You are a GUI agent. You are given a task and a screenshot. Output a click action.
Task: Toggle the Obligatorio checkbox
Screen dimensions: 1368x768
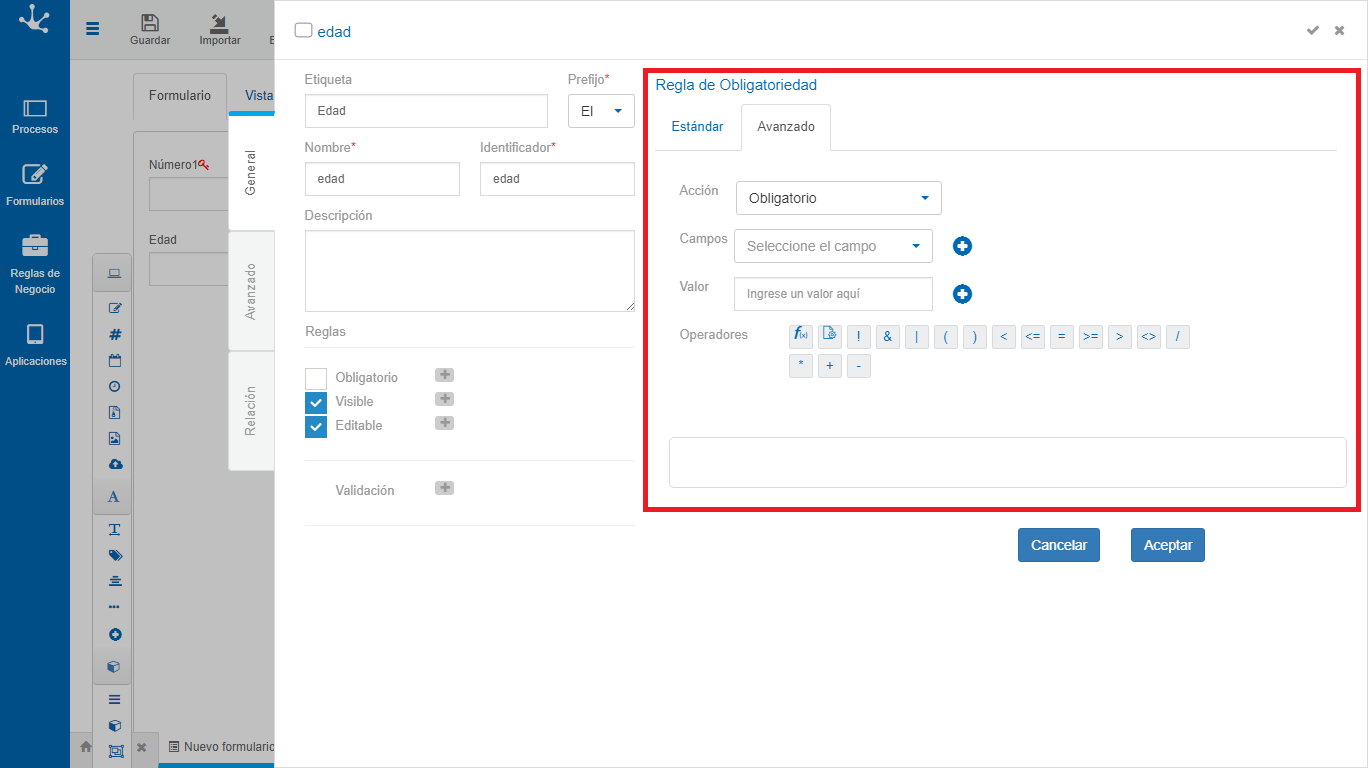(316, 378)
